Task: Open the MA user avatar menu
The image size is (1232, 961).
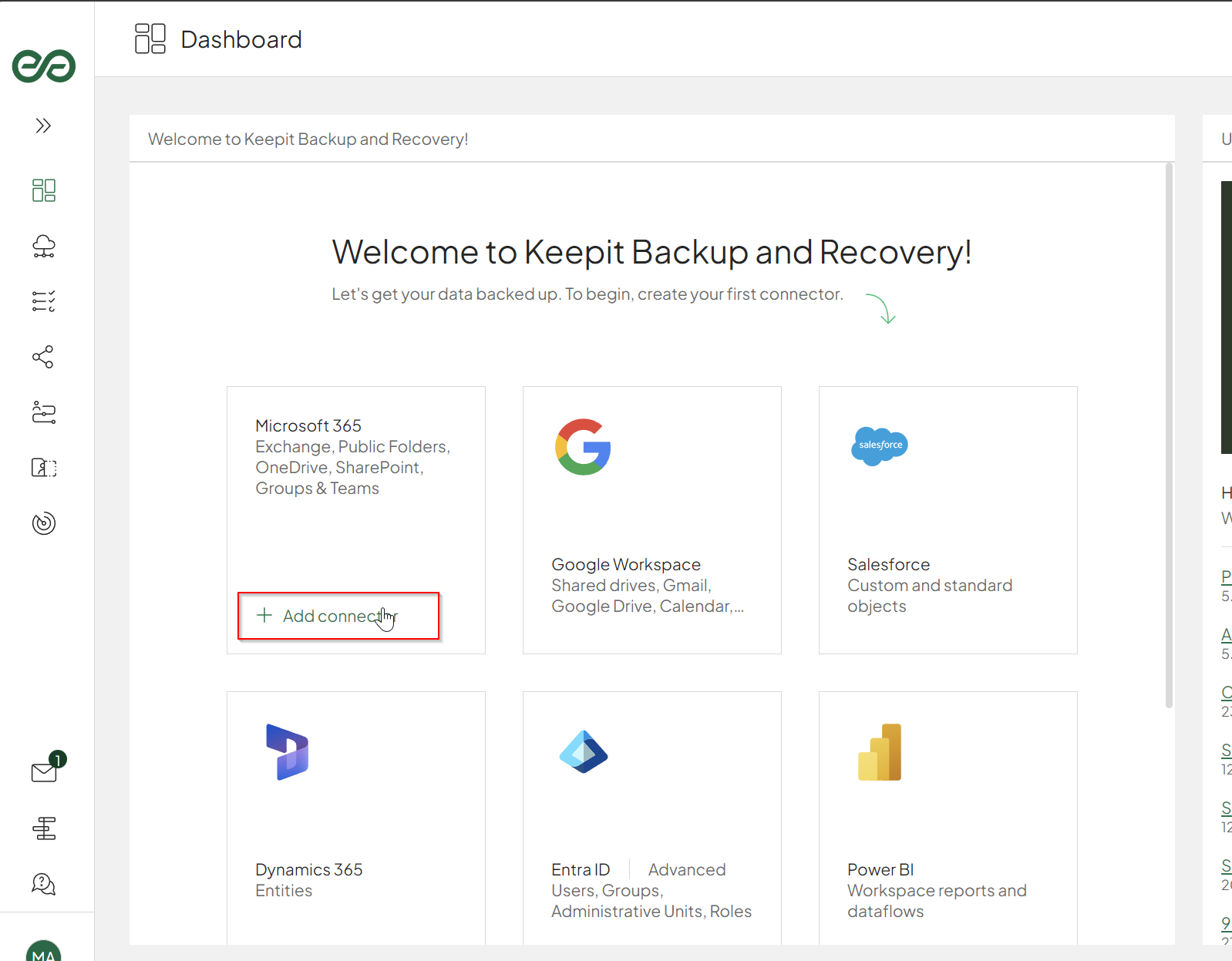Action: click(x=44, y=951)
